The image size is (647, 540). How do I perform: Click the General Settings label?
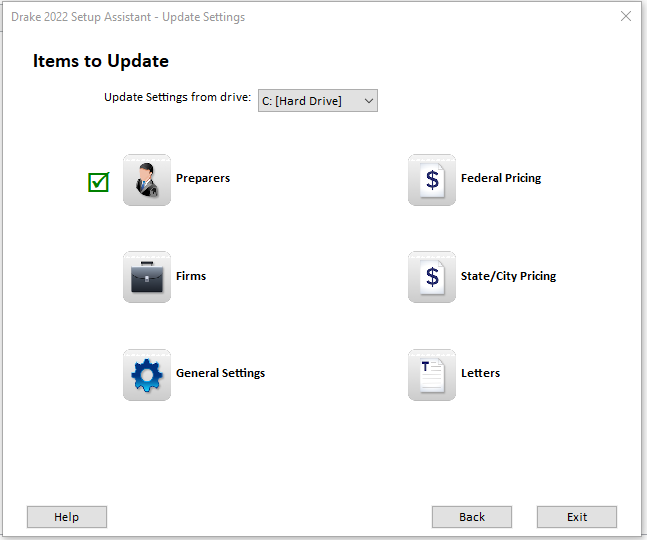point(220,373)
